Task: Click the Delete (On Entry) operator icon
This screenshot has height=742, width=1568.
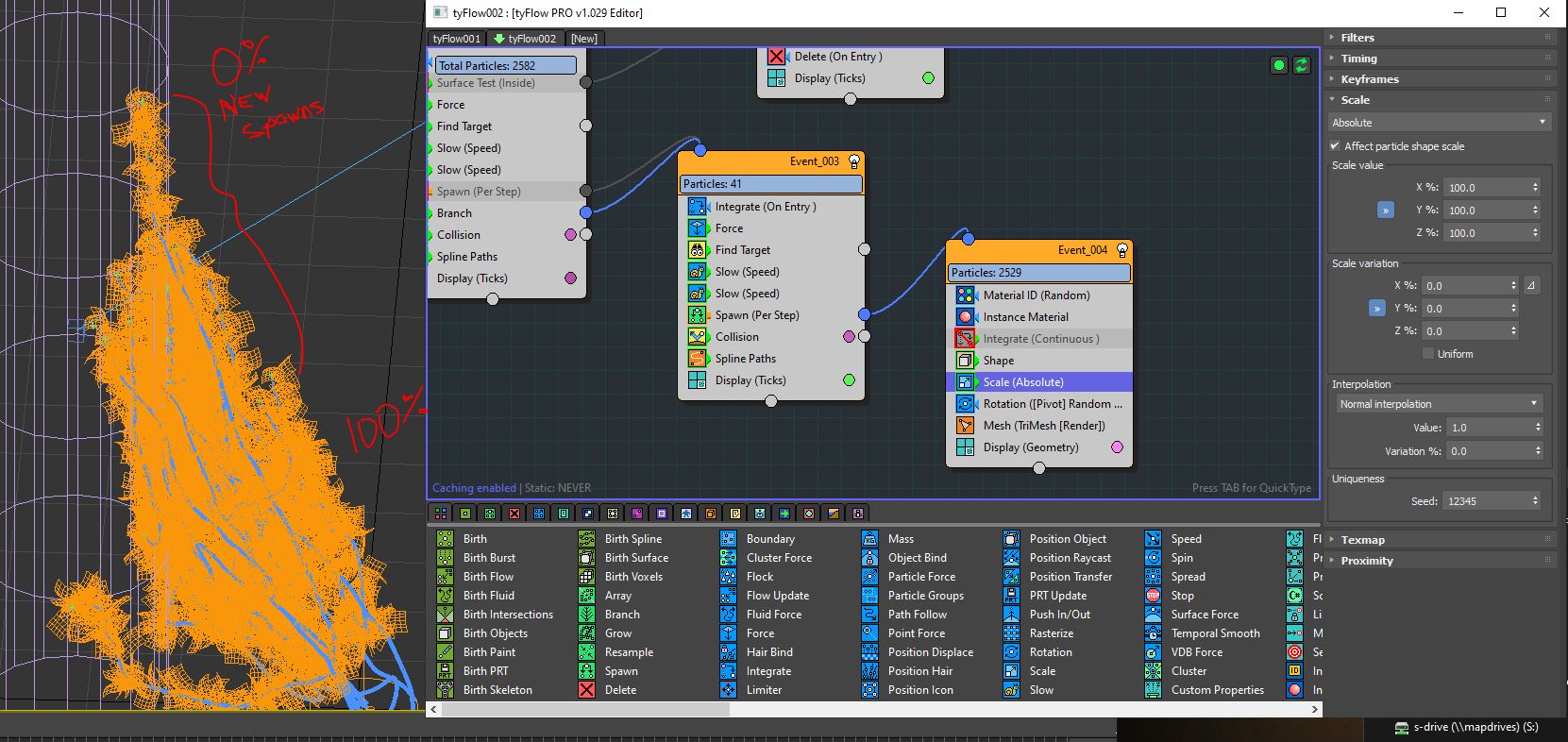Action: pos(776,57)
